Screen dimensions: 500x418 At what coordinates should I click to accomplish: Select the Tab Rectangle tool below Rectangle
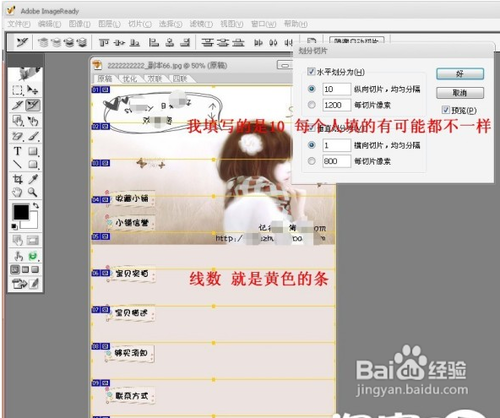pos(33,164)
